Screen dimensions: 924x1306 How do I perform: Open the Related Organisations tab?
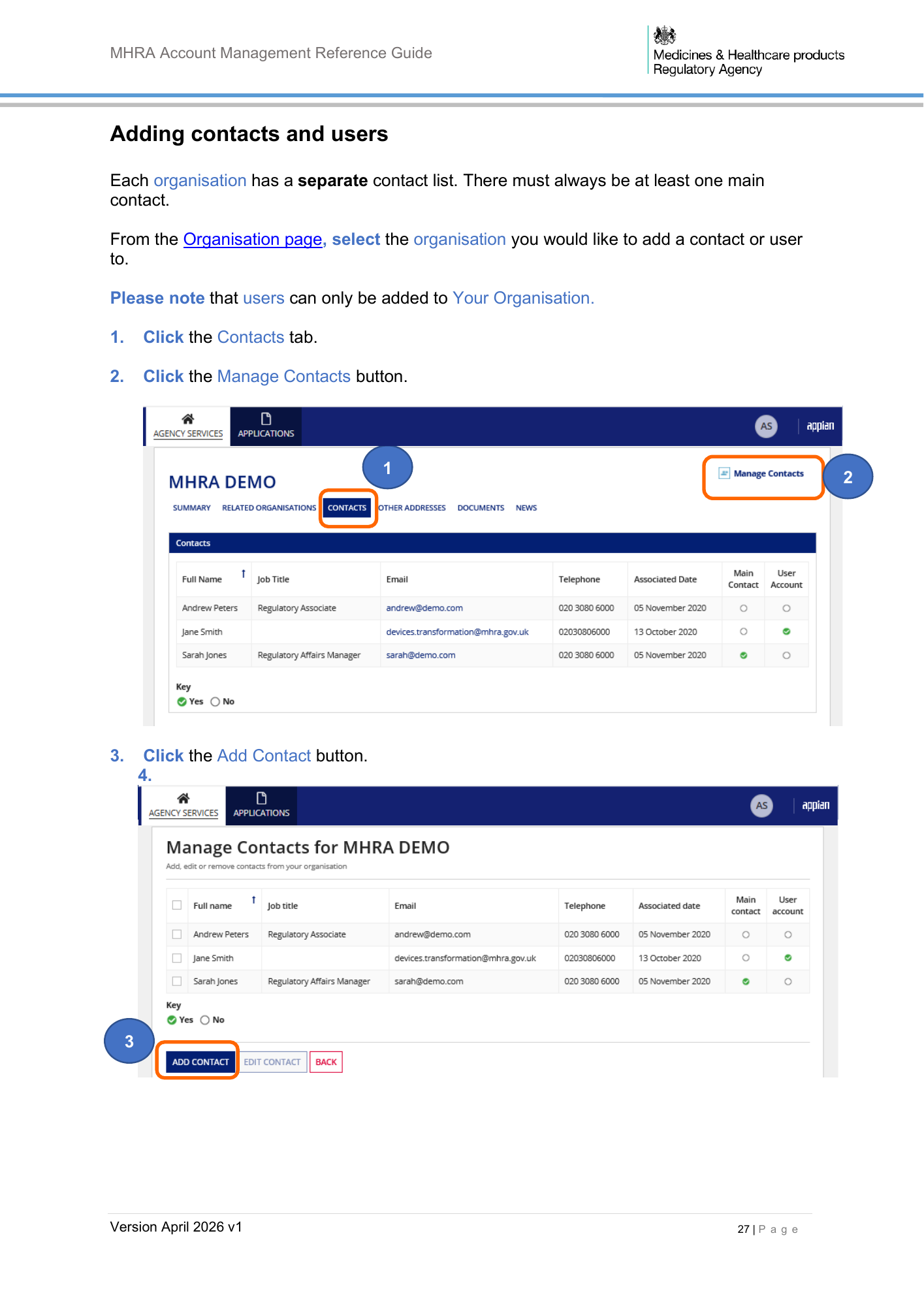269,508
